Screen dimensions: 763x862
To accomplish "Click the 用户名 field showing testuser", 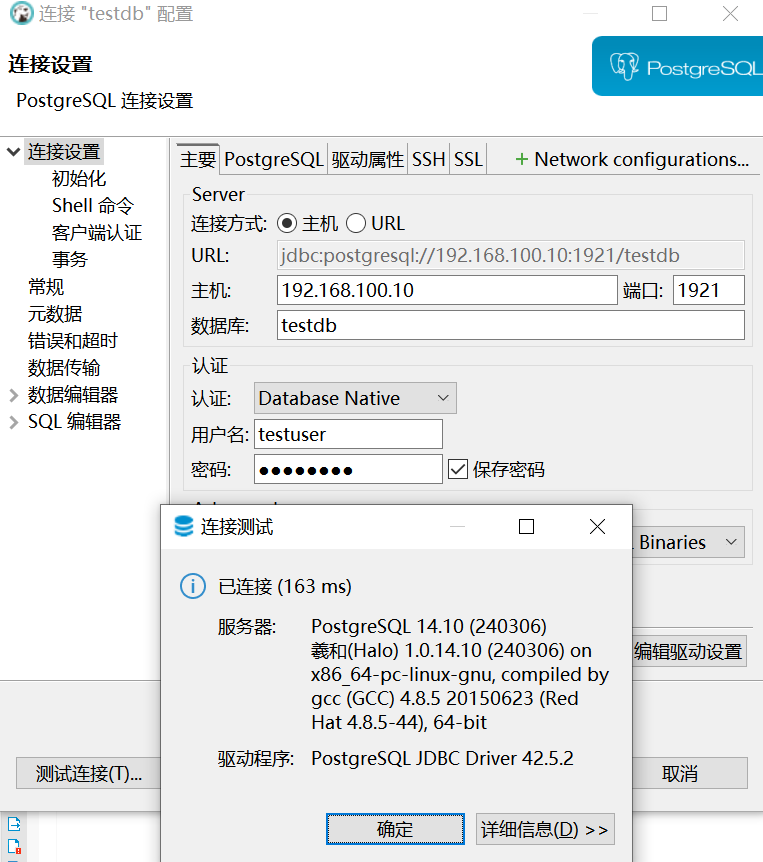I will [x=348, y=434].
